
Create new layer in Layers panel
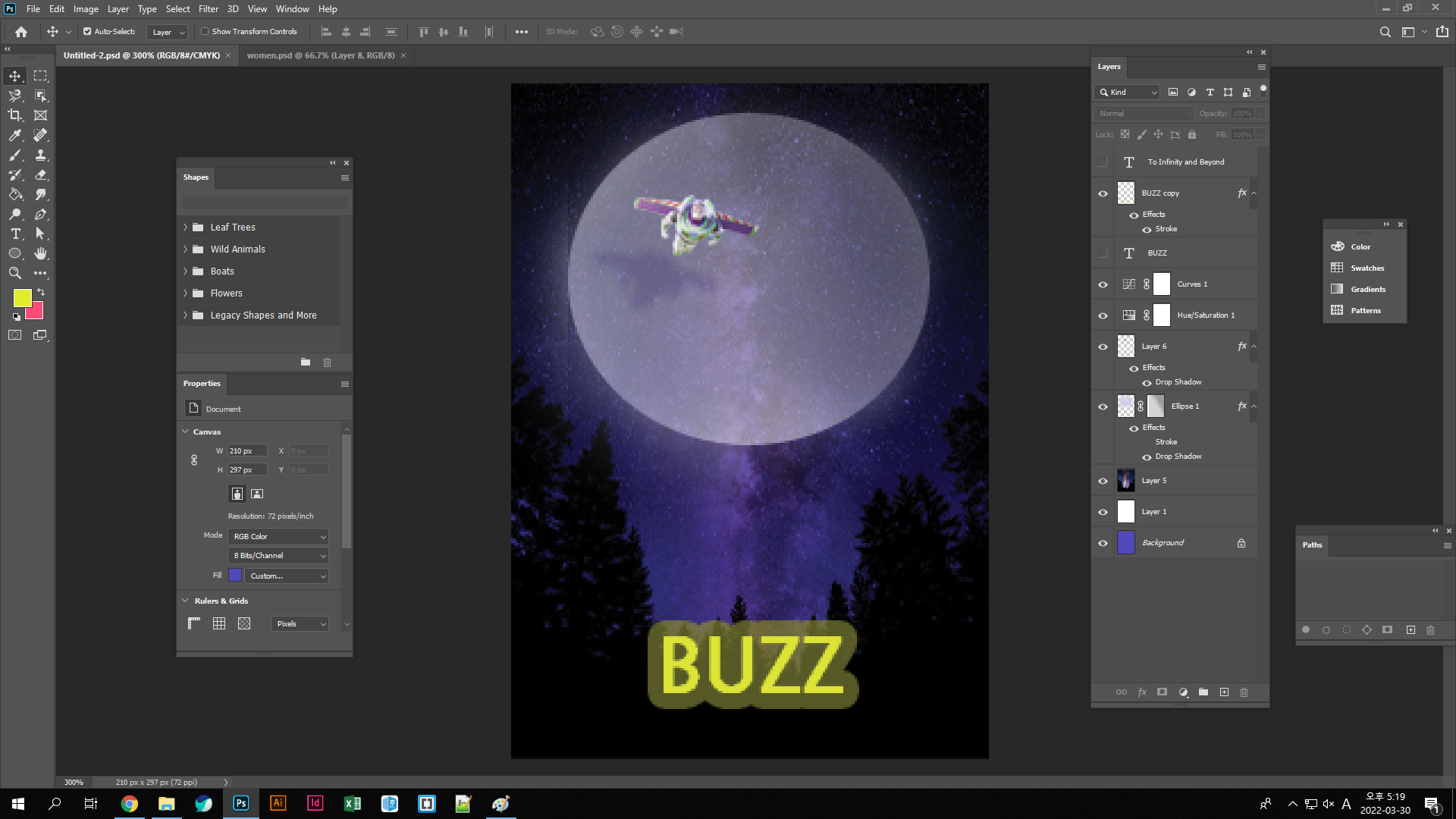pos(1224,692)
